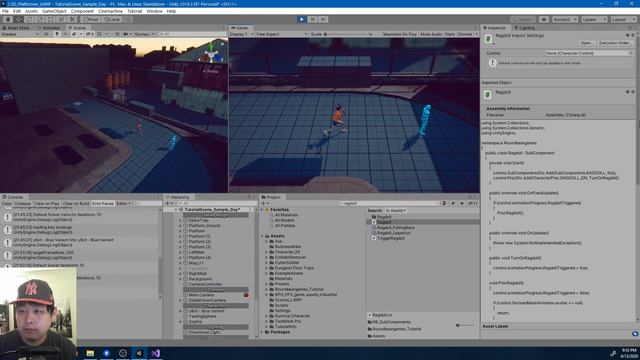Open the In Assets search scope dropdown
This screenshot has width=640, height=360.
click(396, 211)
